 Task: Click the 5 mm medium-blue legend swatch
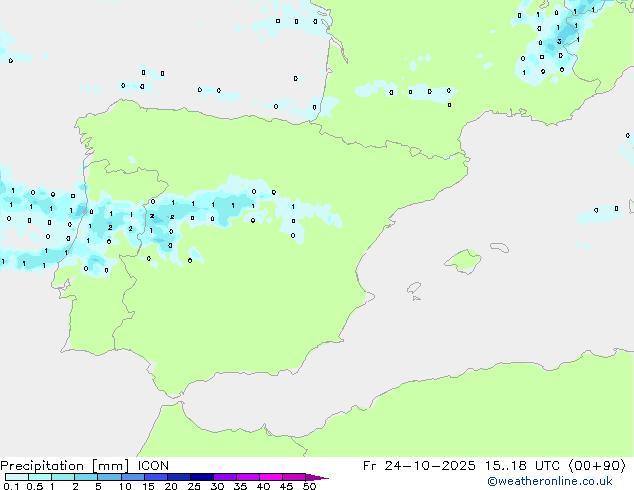[x=110, y=477]
